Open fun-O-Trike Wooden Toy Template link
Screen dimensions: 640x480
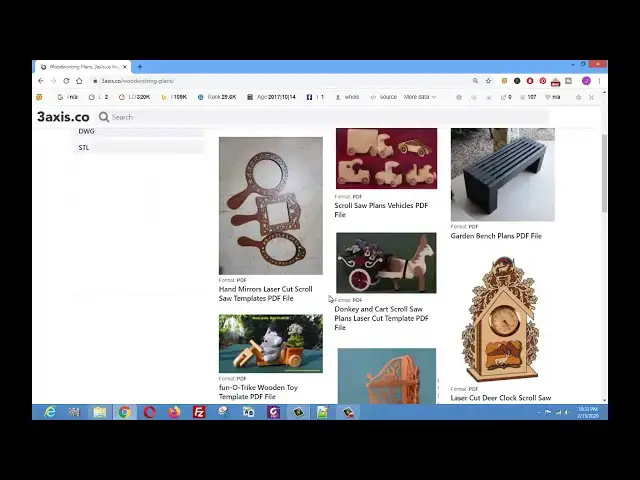(x=258, y=392)
